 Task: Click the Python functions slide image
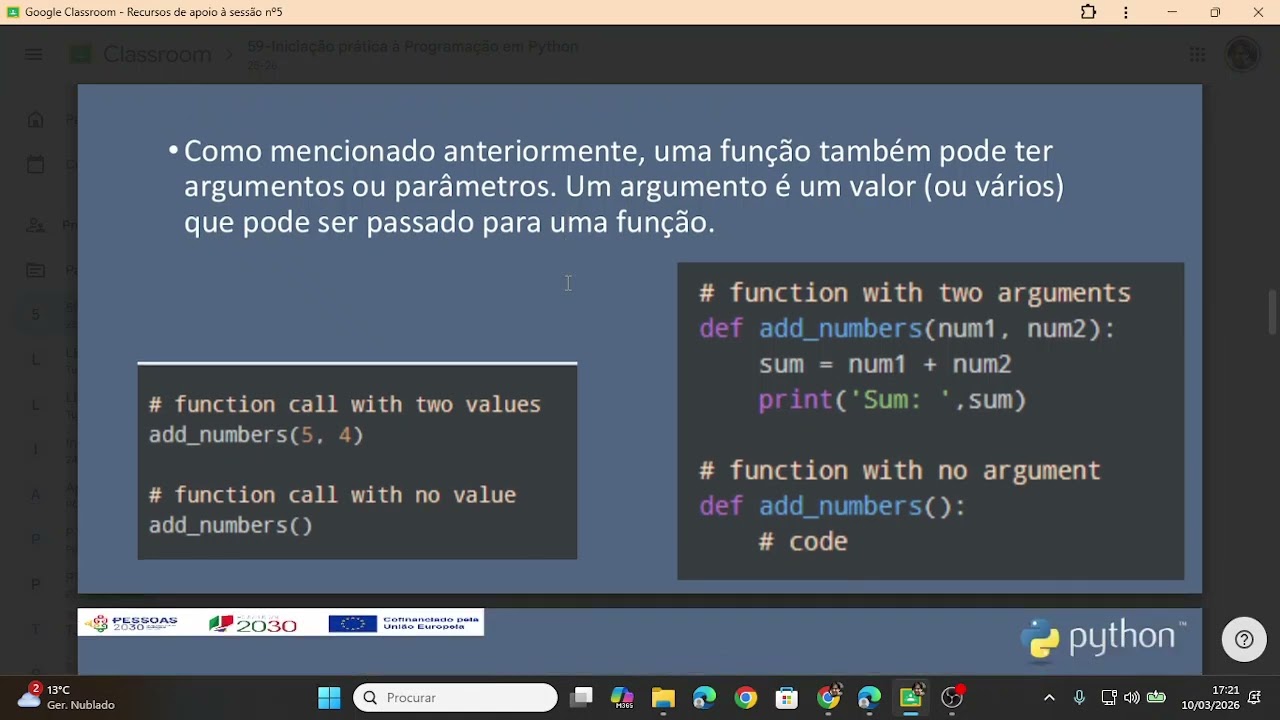pyautogui.click(x=640, y=339)
